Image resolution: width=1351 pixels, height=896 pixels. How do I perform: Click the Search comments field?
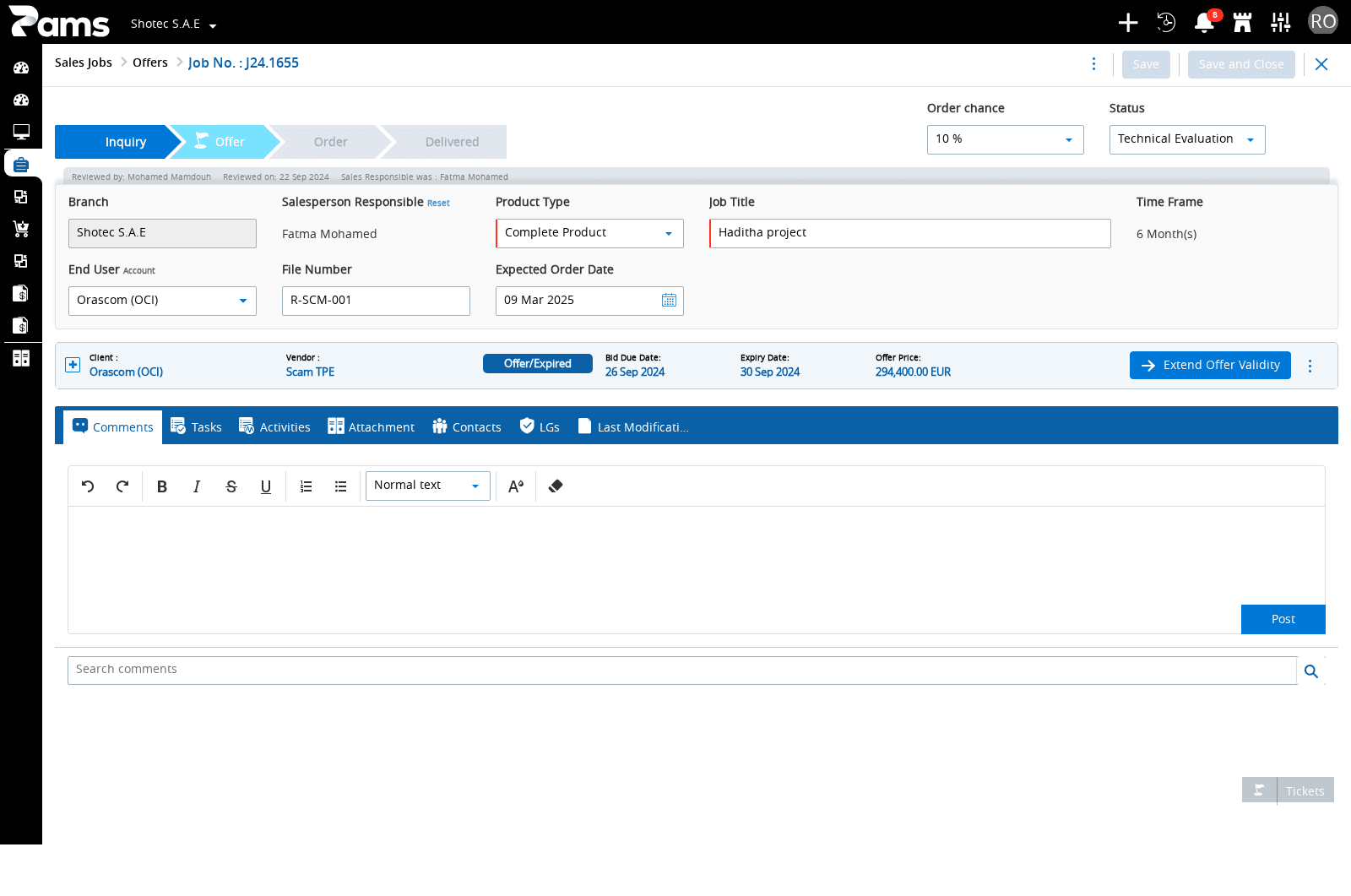[682, 671]
